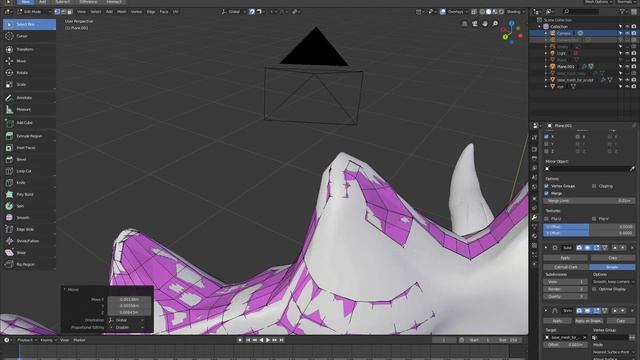Open the Global orientation dropdown

[233, 12]
